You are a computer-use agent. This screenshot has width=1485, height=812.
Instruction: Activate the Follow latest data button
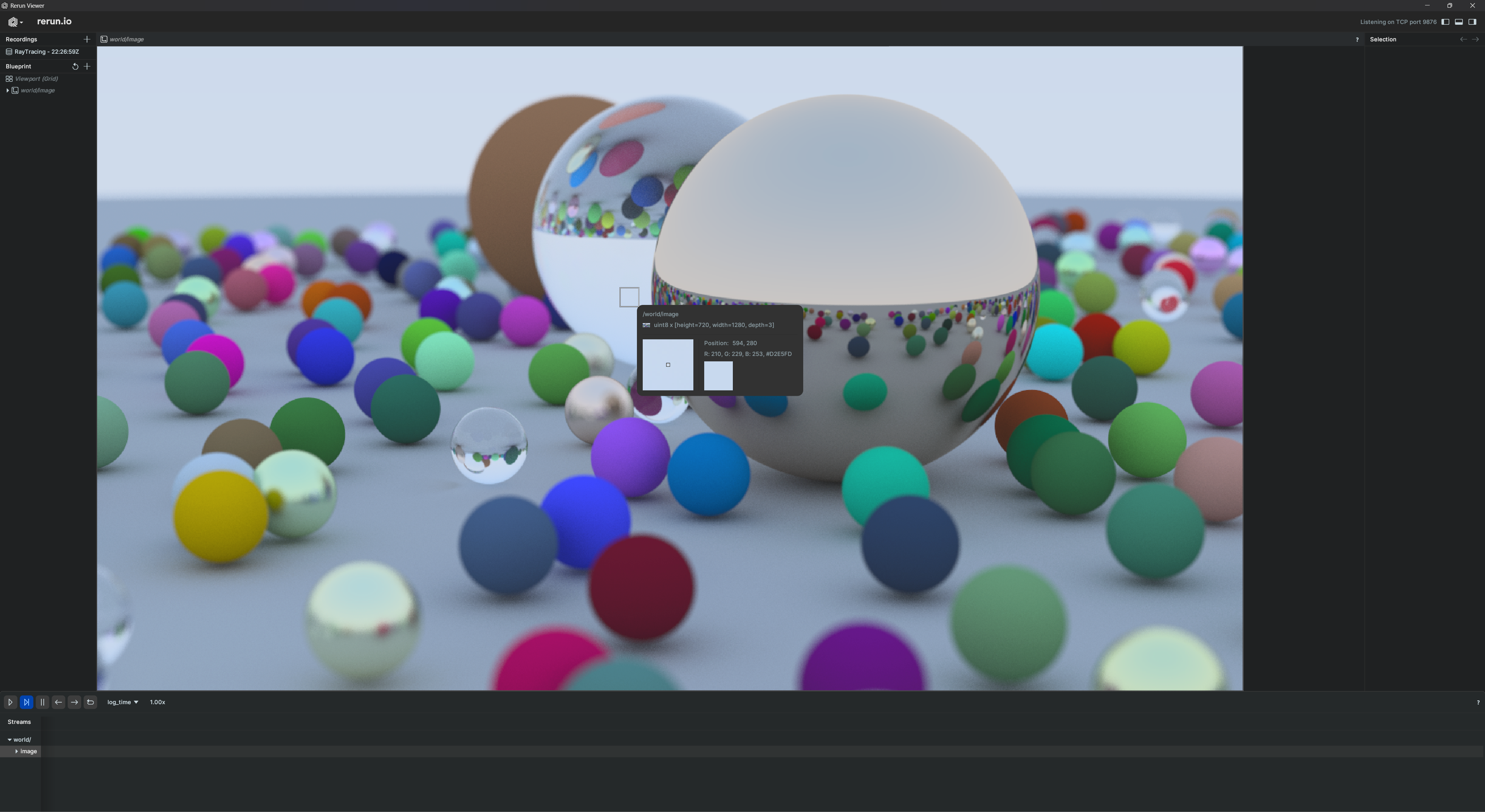tap(26, 702)
